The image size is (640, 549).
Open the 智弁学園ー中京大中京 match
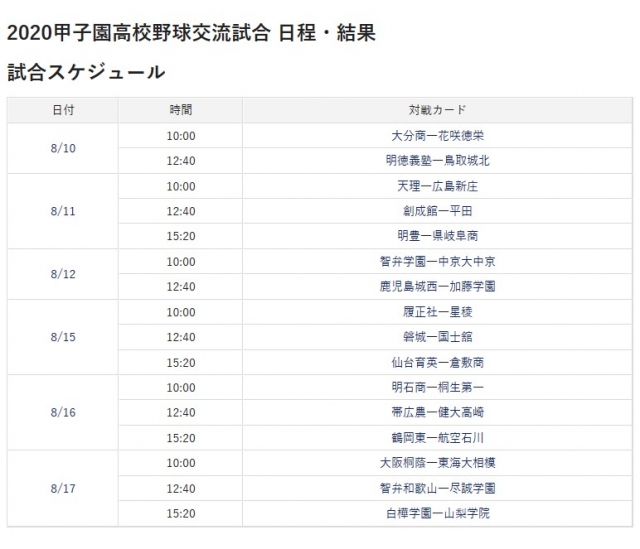click(437, 262)
